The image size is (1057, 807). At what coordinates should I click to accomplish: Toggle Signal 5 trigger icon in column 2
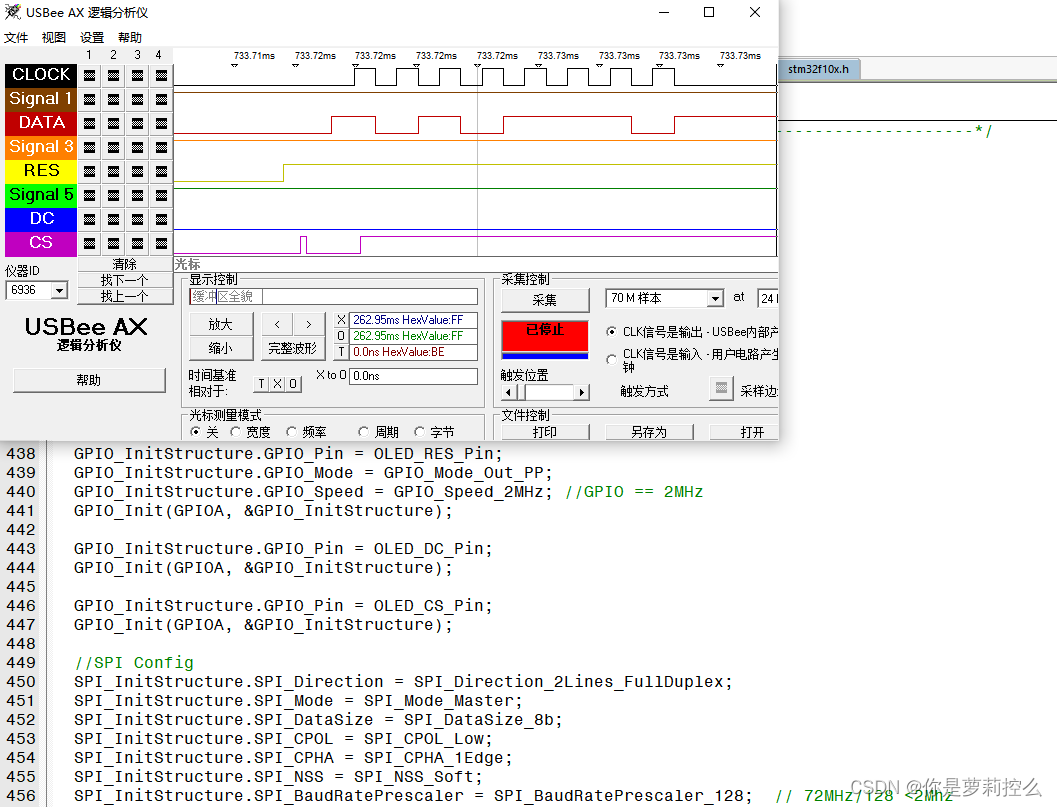[113, 196]
